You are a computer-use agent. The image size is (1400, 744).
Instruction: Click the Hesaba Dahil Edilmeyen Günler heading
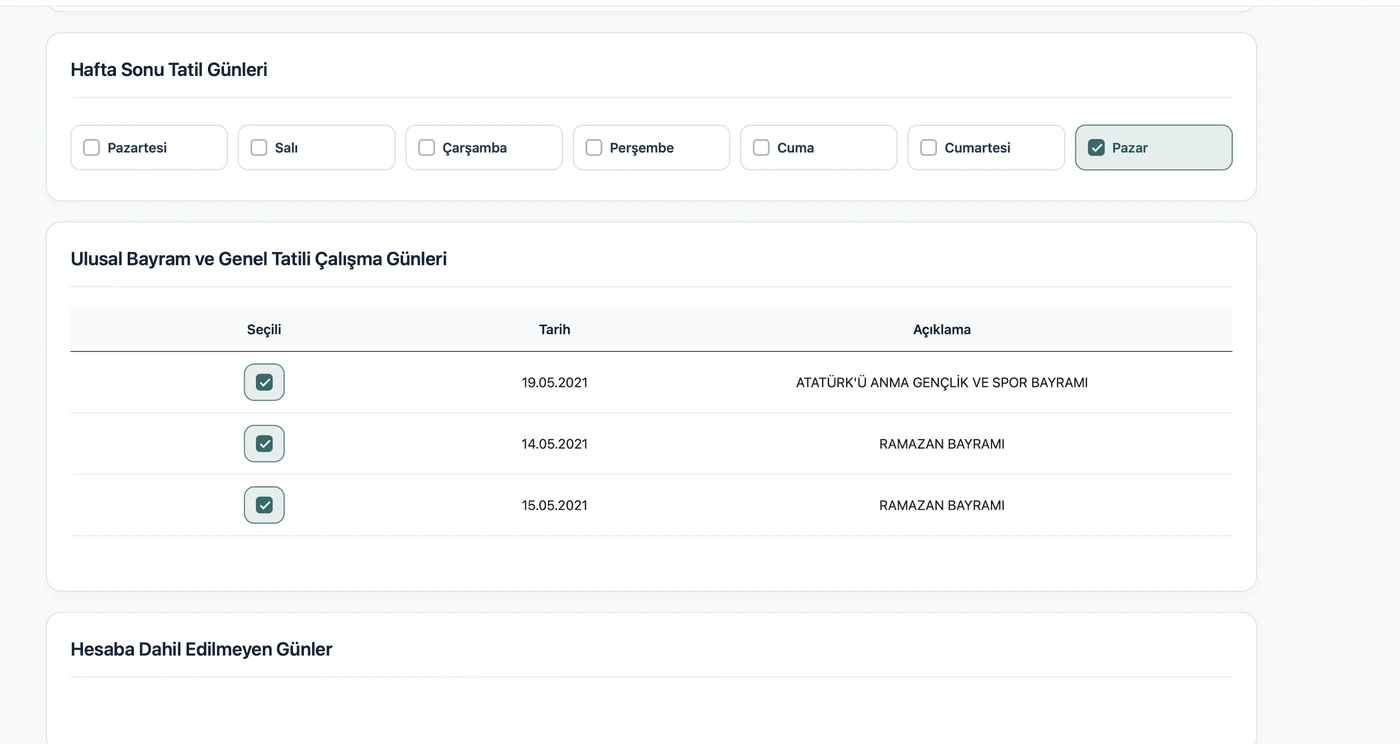coord(201,649)
